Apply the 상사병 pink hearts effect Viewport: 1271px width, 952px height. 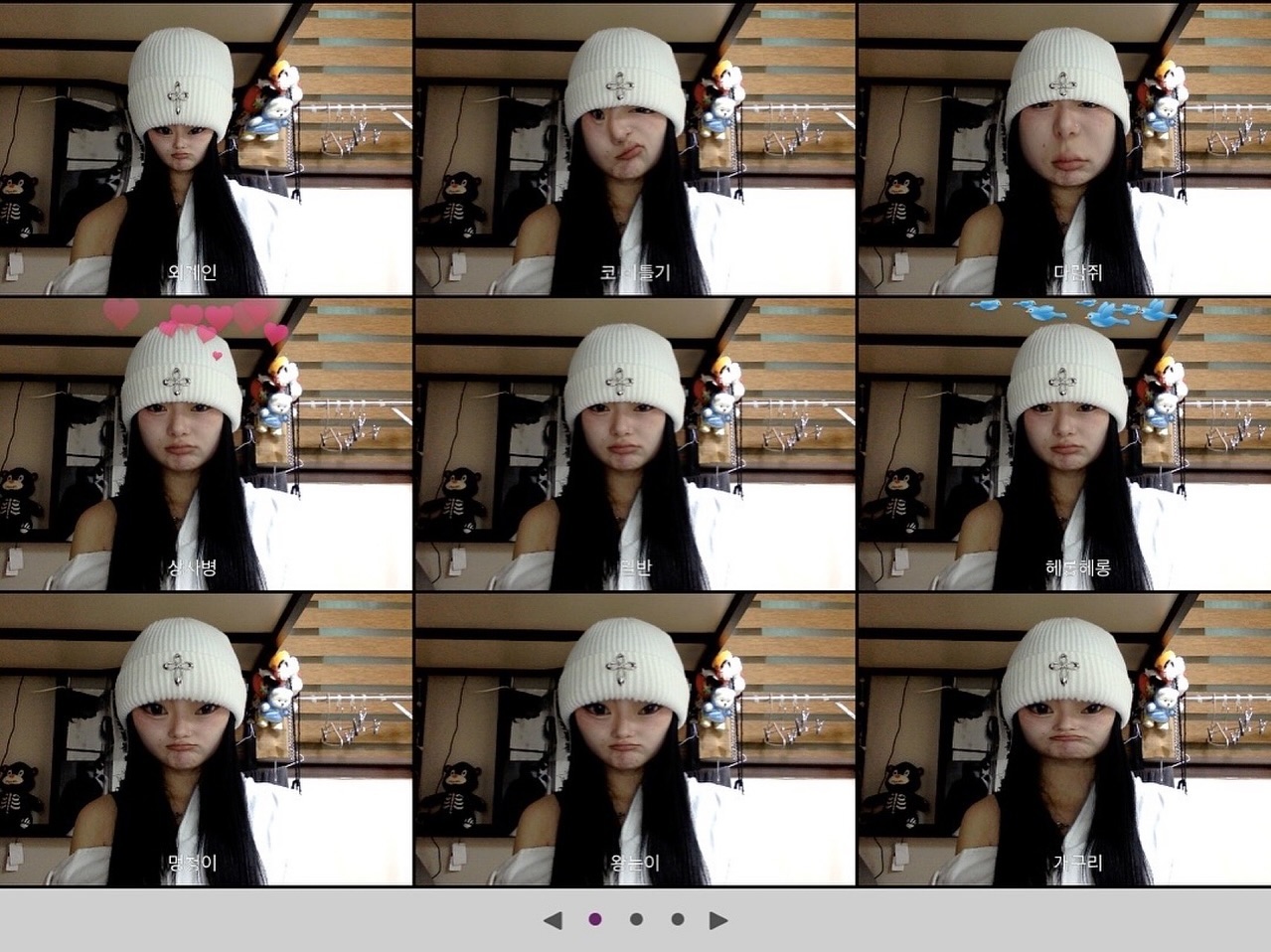pyautogui.click(x=206, y=443)
